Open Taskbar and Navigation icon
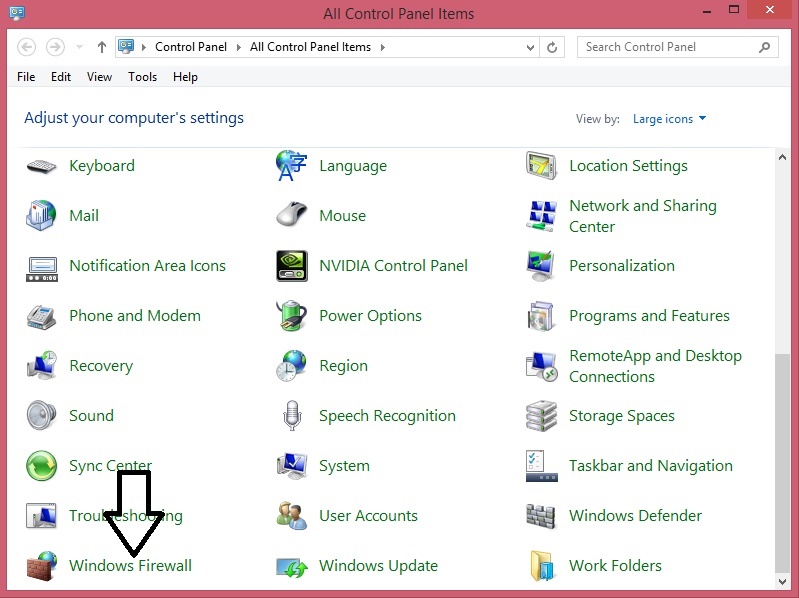Screen dimensions: 799x598 click(542, 466)
